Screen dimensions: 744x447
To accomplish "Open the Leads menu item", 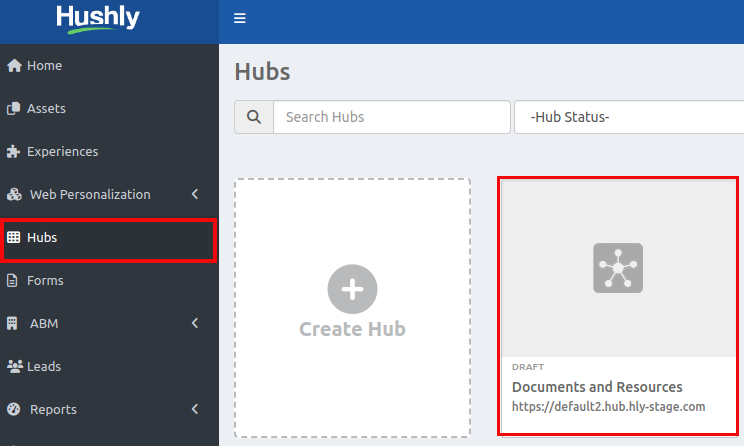I will click(109, 366).
